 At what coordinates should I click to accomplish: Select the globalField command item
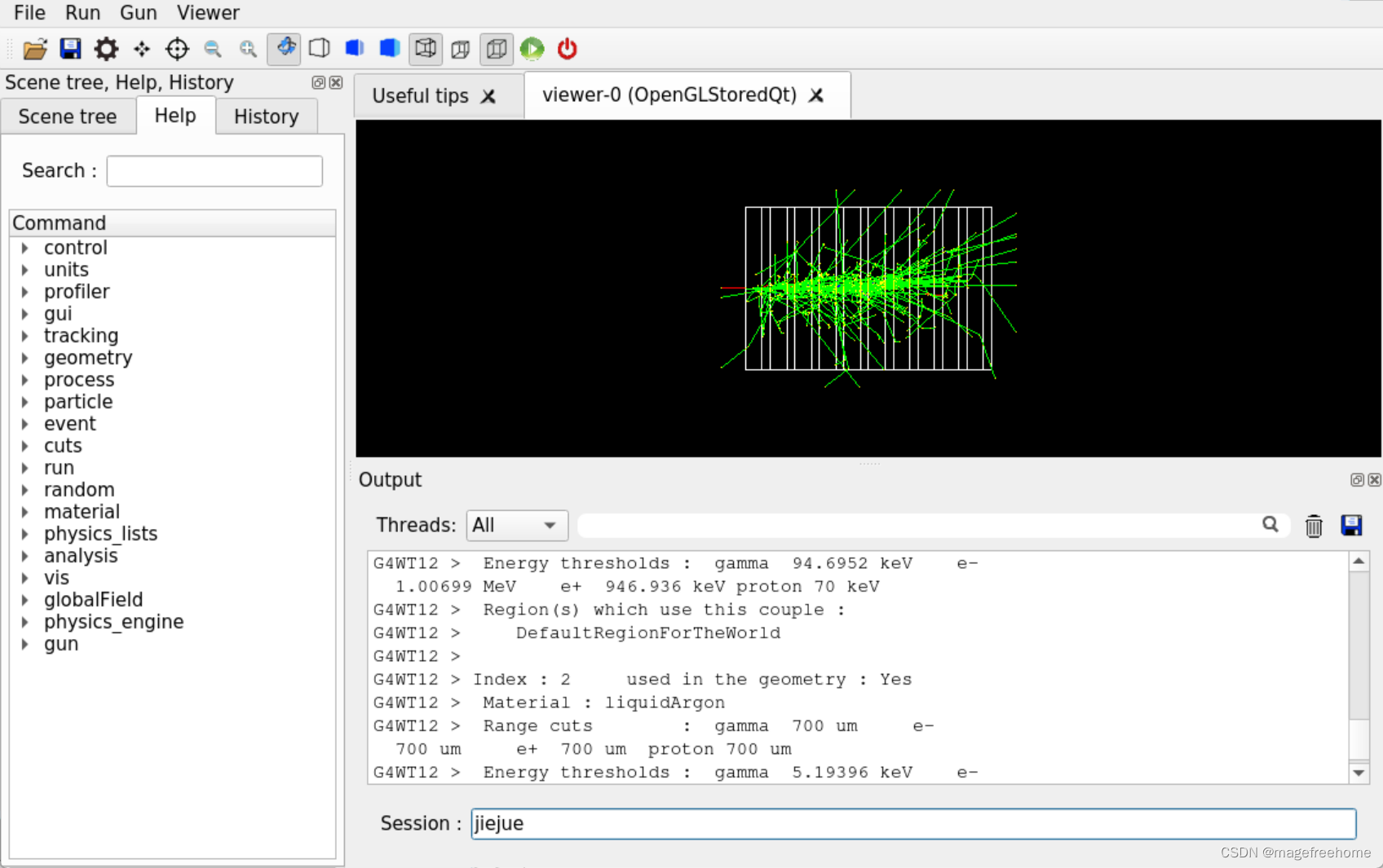click(93, 600)
